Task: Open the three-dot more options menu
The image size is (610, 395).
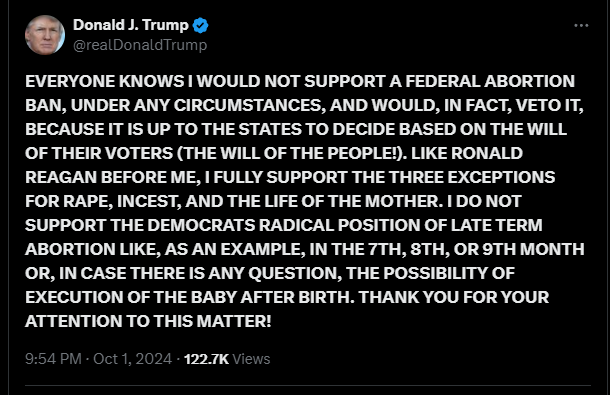Action: coord(581,26)
